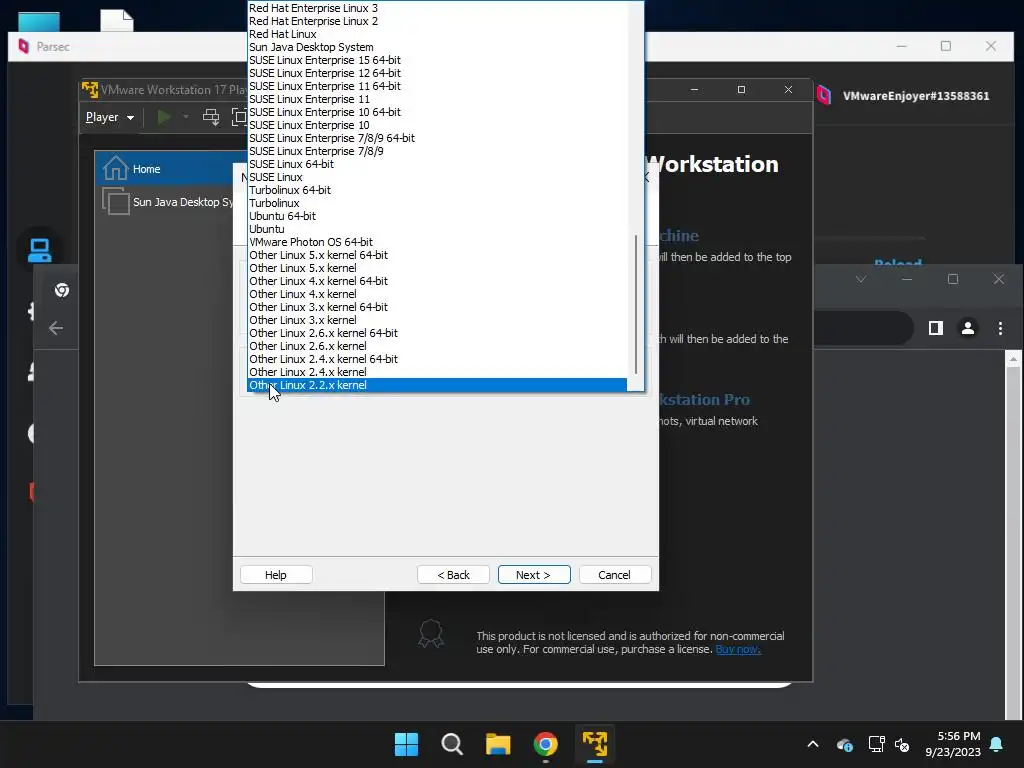
Task: Show hidden tray icons chevron
Action: coord(812,744)
